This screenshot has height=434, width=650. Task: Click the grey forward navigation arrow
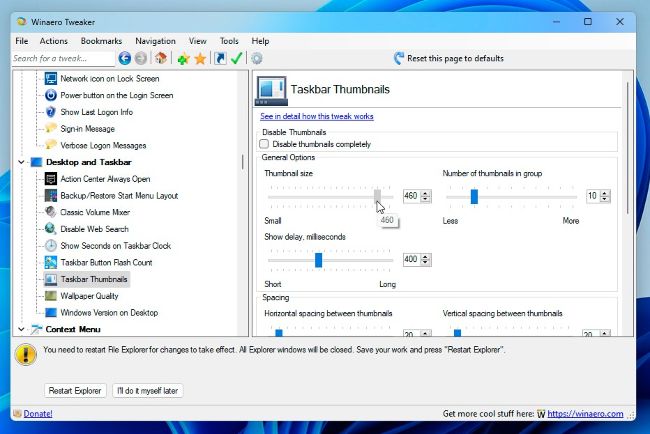(141, 58)
